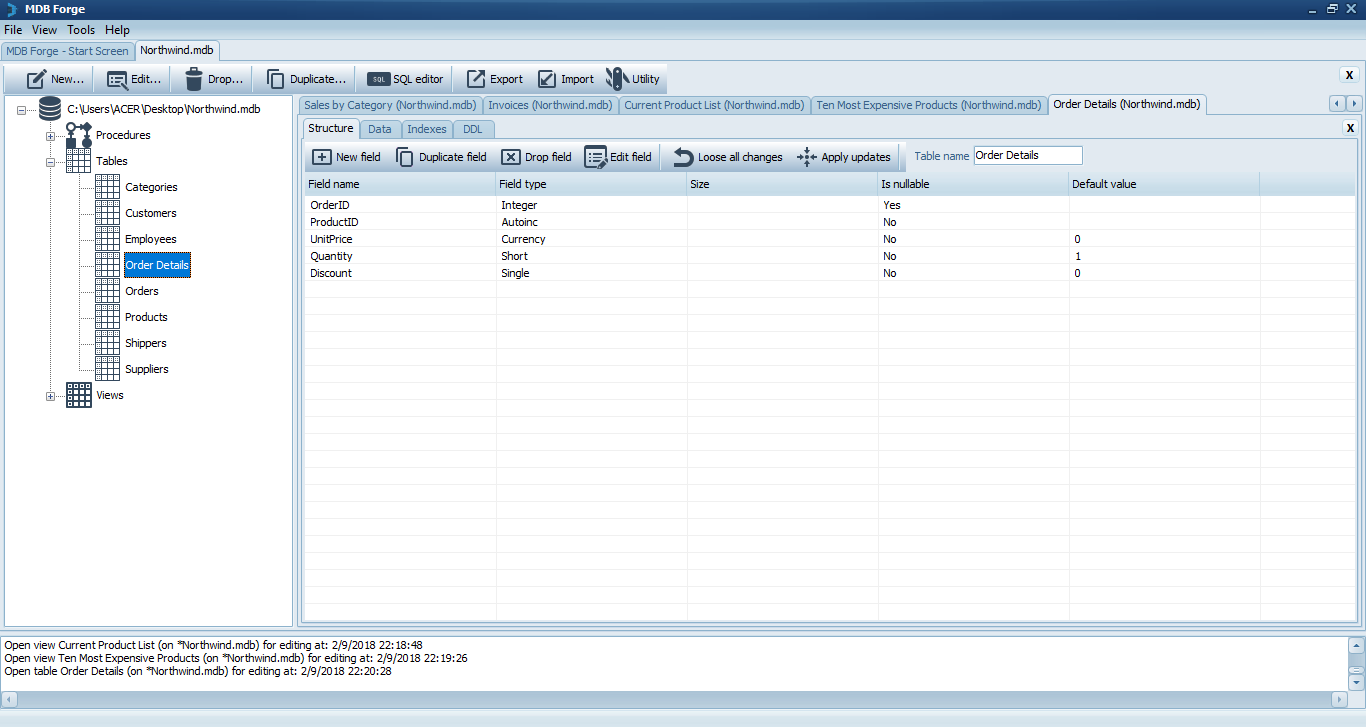Viewport: 1366px width, 727px height.
Task: Click the Table name input field
Action: (1028, 156)
